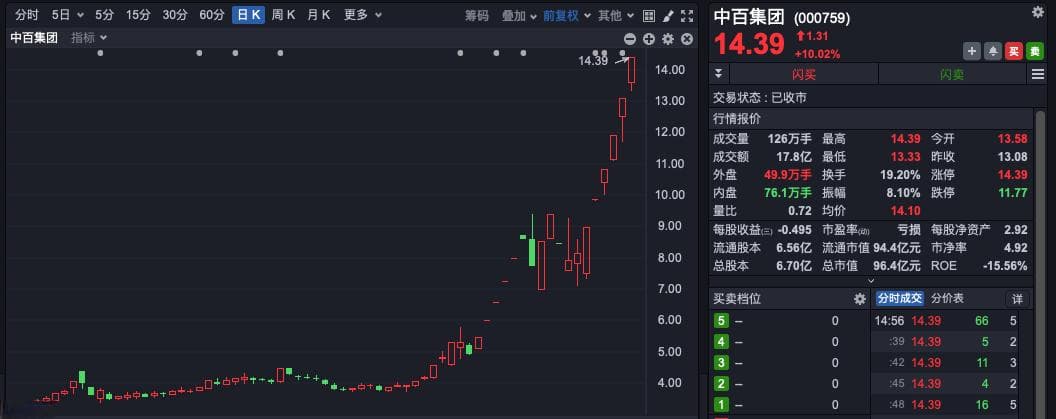
Task: Select the drawing brush tool
Action: tap(667, 15)
